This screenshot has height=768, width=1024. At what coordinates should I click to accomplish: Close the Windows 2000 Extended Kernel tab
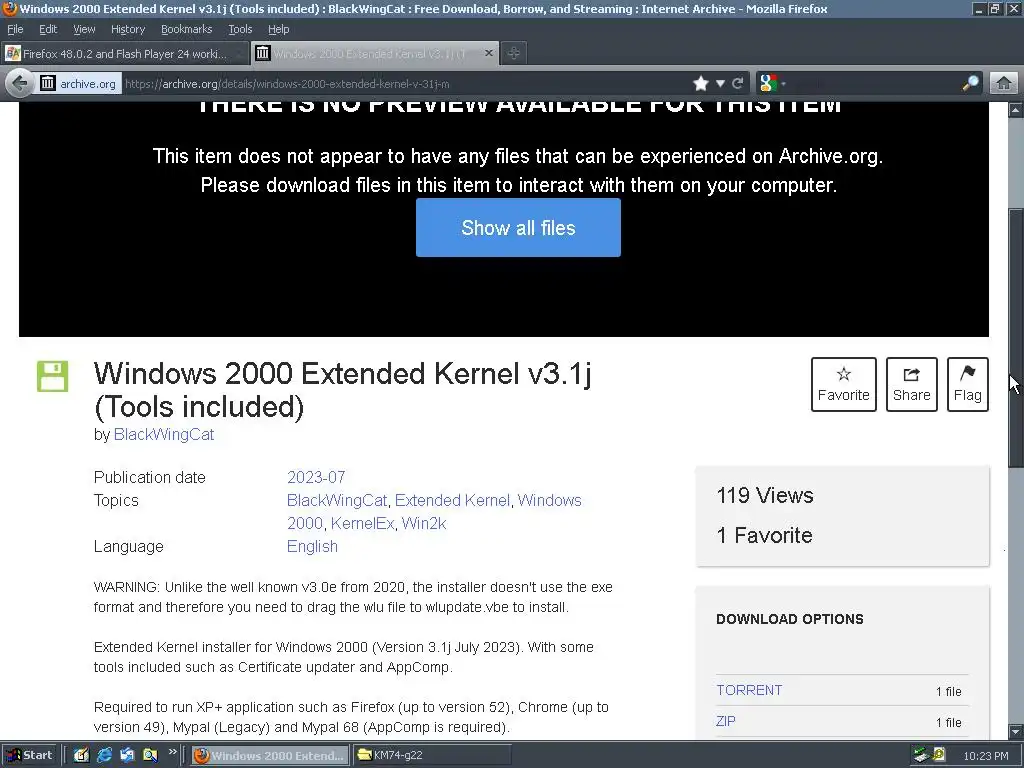488,54
